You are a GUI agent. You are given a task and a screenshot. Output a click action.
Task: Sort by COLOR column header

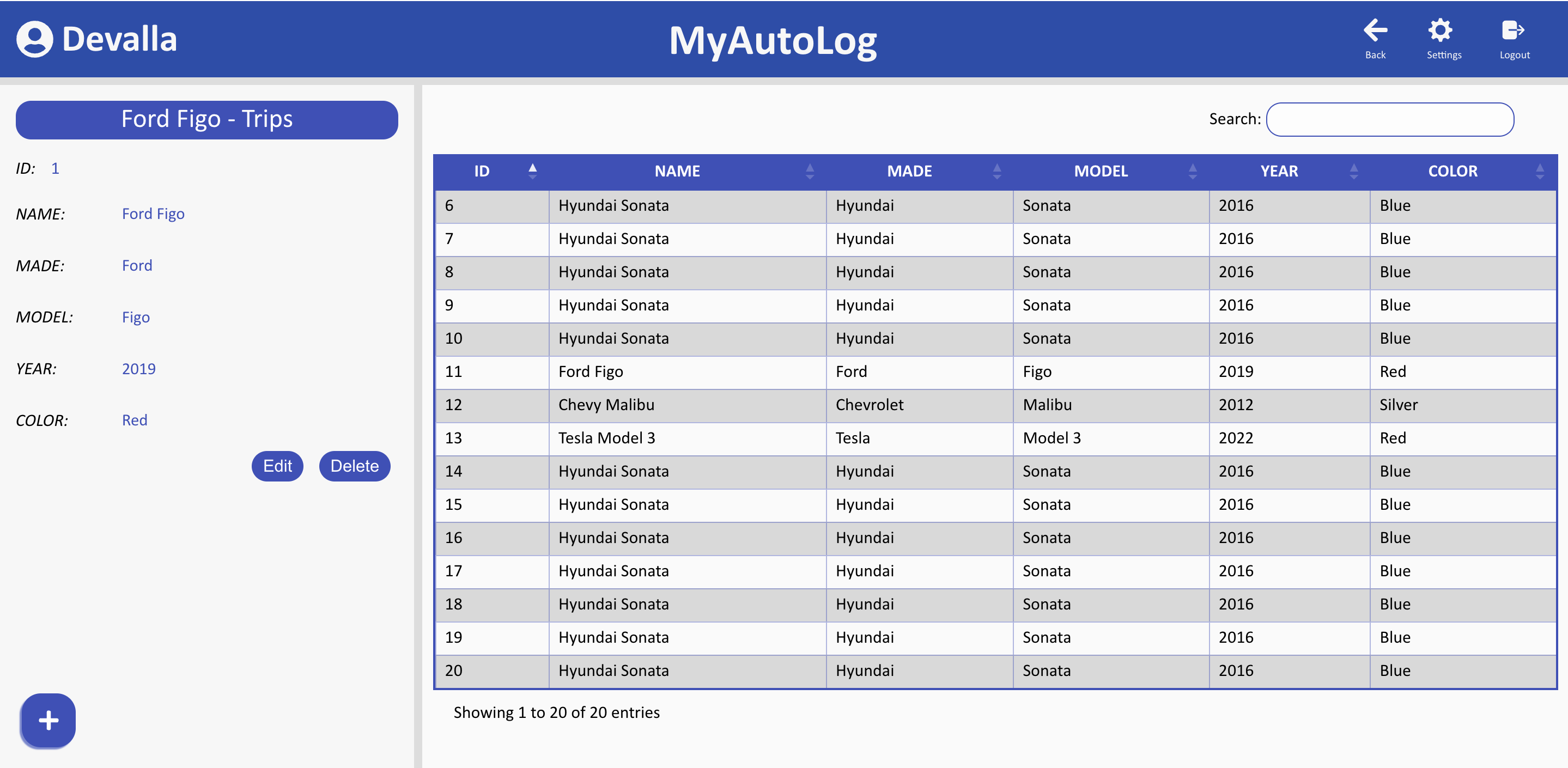point(1452,171)
